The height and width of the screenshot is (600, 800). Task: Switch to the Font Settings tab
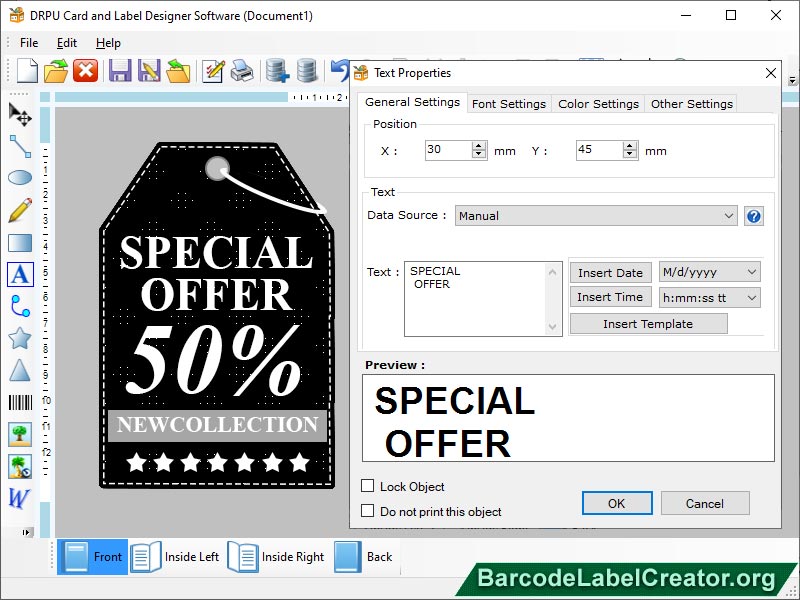(x=509, y=104)
